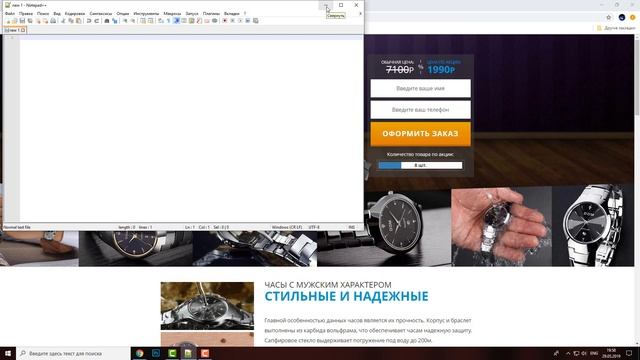Open the 'Другие закладки' bookmarks folder
The height and width of the screenshot is (360, 640).
click(x=616, y=28)
